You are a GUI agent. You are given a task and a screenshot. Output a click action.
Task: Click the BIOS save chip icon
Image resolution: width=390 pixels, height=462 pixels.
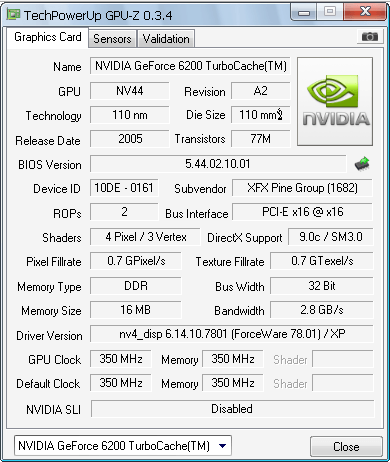362,164
